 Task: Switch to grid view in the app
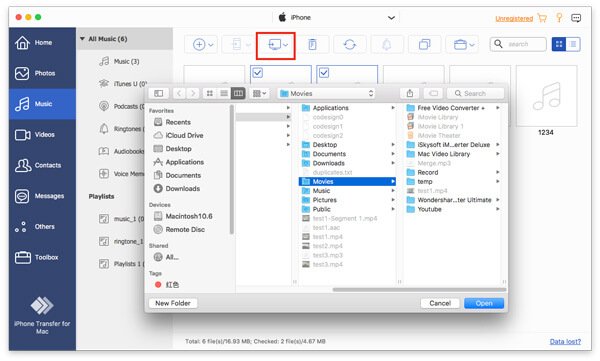click(x=559, y=44)
